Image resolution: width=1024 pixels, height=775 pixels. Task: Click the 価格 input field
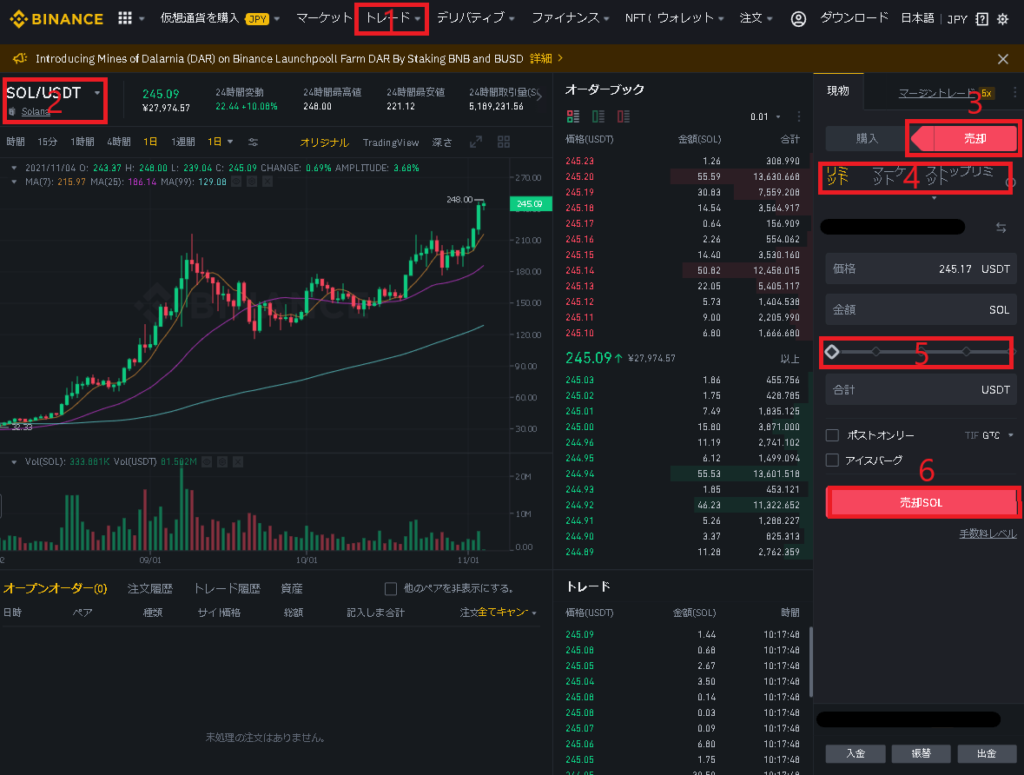click(921, 268)
